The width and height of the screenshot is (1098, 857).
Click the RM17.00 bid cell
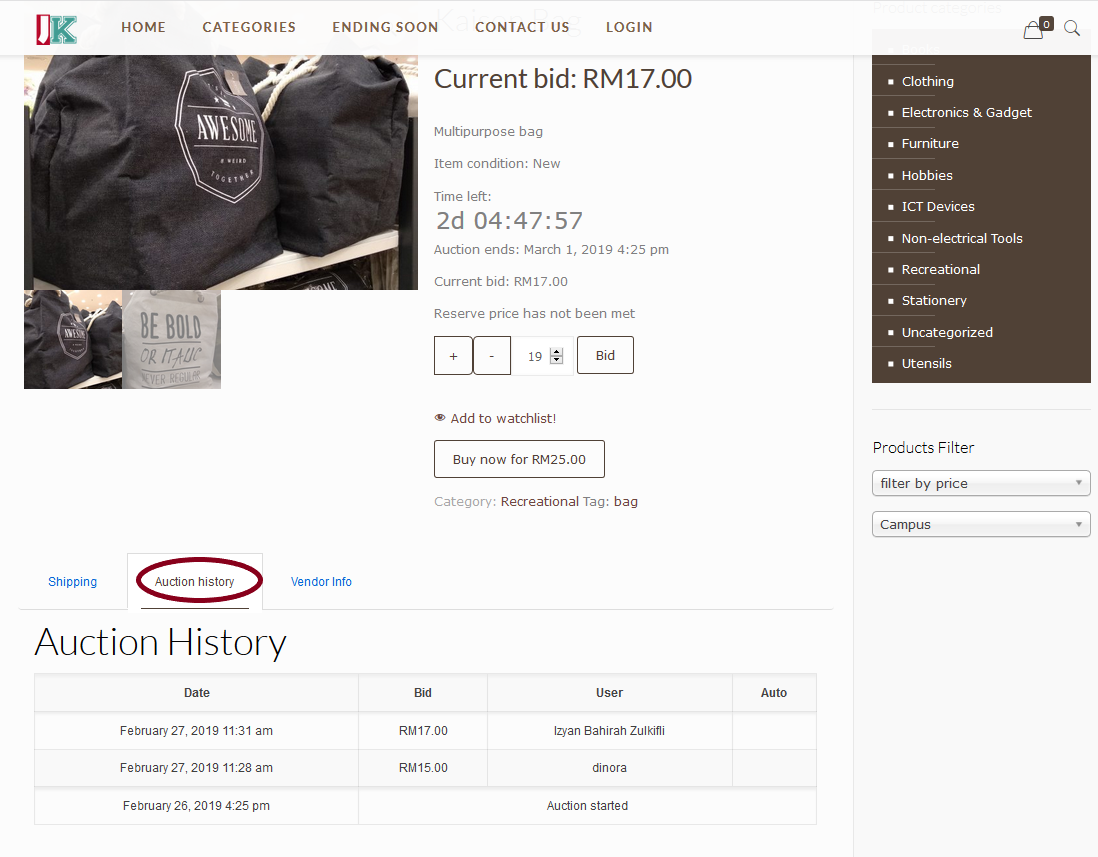click(423, 731)
